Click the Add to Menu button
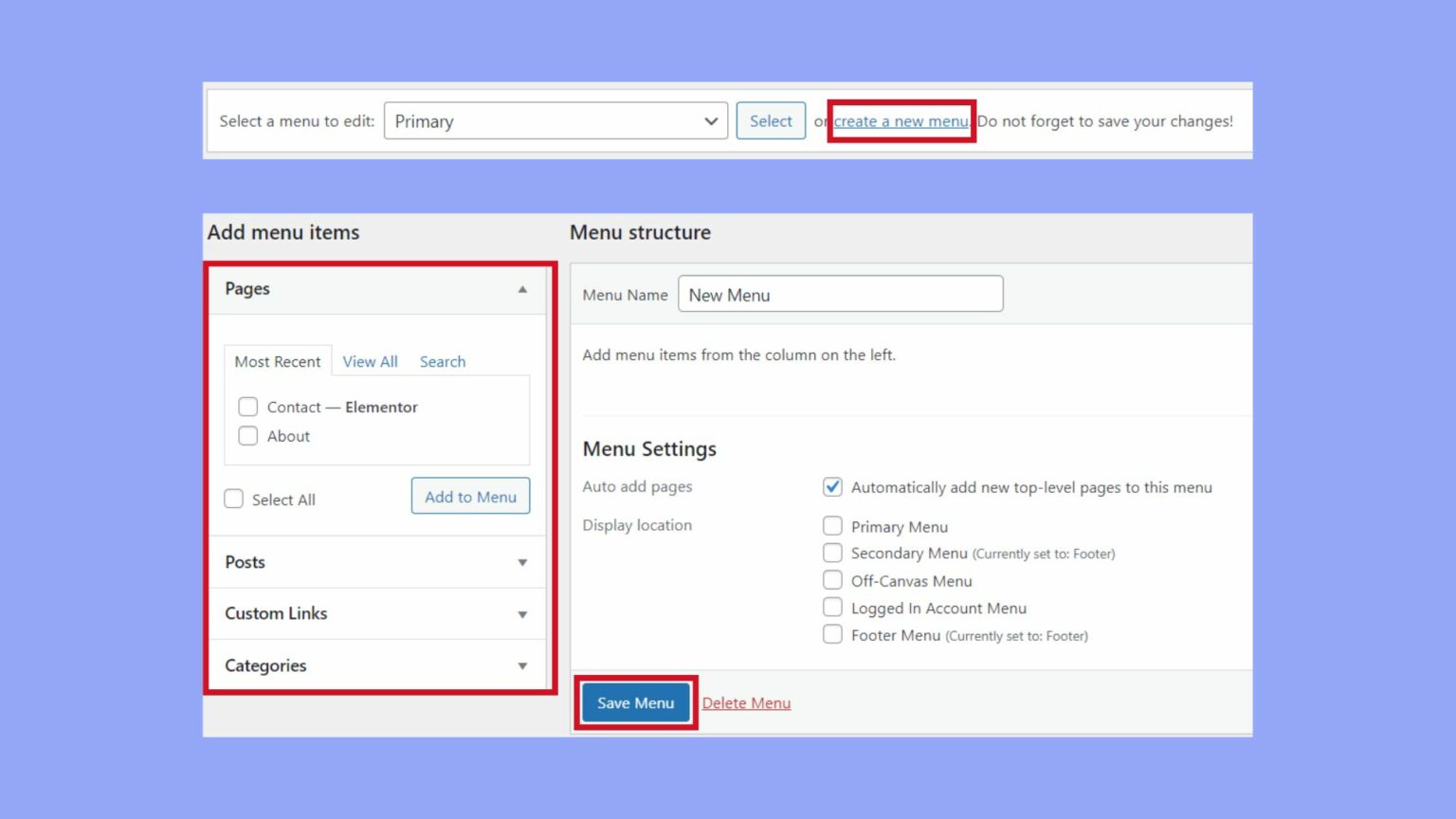The width and height of the screenshot is (1456, 819). pyautogui.click(x=469, y=496)
